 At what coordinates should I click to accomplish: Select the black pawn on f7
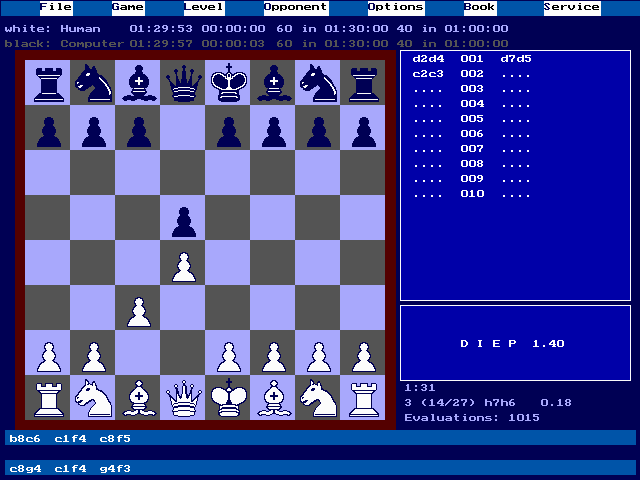click(274, 132)
